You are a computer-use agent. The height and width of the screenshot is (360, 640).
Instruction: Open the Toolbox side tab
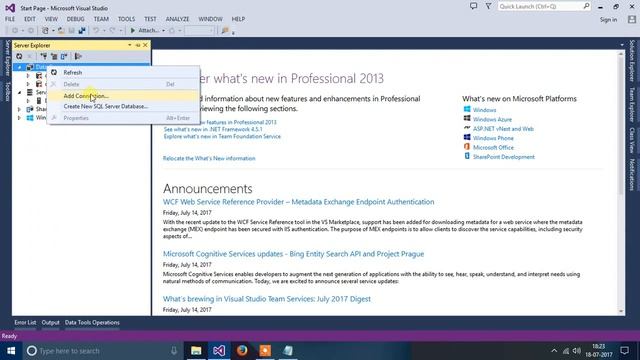coord(7,91)
